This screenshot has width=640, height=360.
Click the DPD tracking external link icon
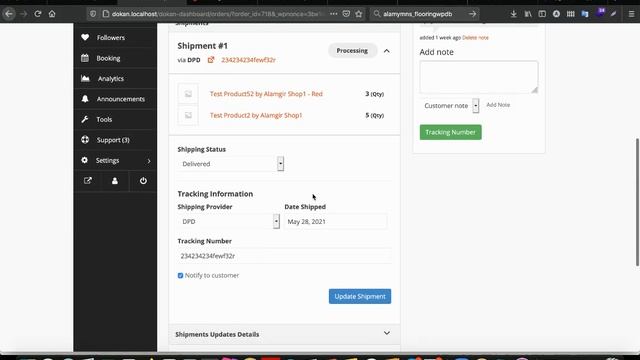coord(211,60)
